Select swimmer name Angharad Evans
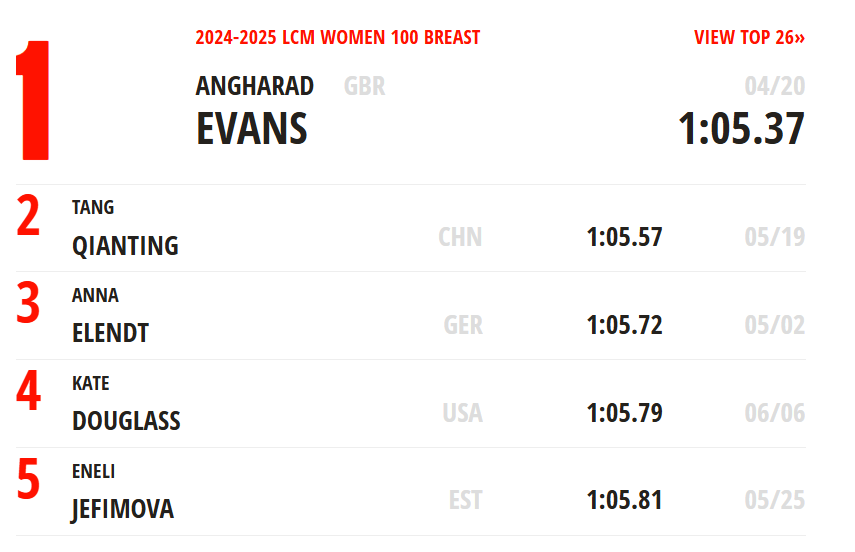 pyautogui.click(x=255, y=109)
